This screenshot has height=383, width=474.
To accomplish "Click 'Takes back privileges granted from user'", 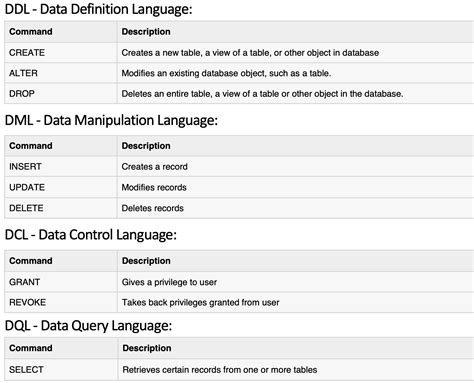I will 200,303.
